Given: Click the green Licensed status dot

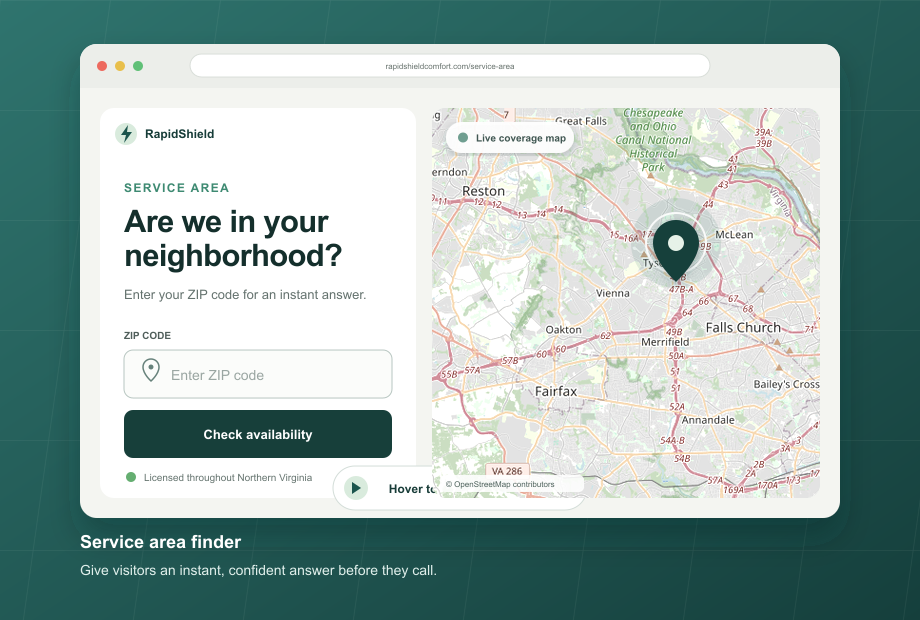Looking at the screenshot, I should [x=131, y=477].
